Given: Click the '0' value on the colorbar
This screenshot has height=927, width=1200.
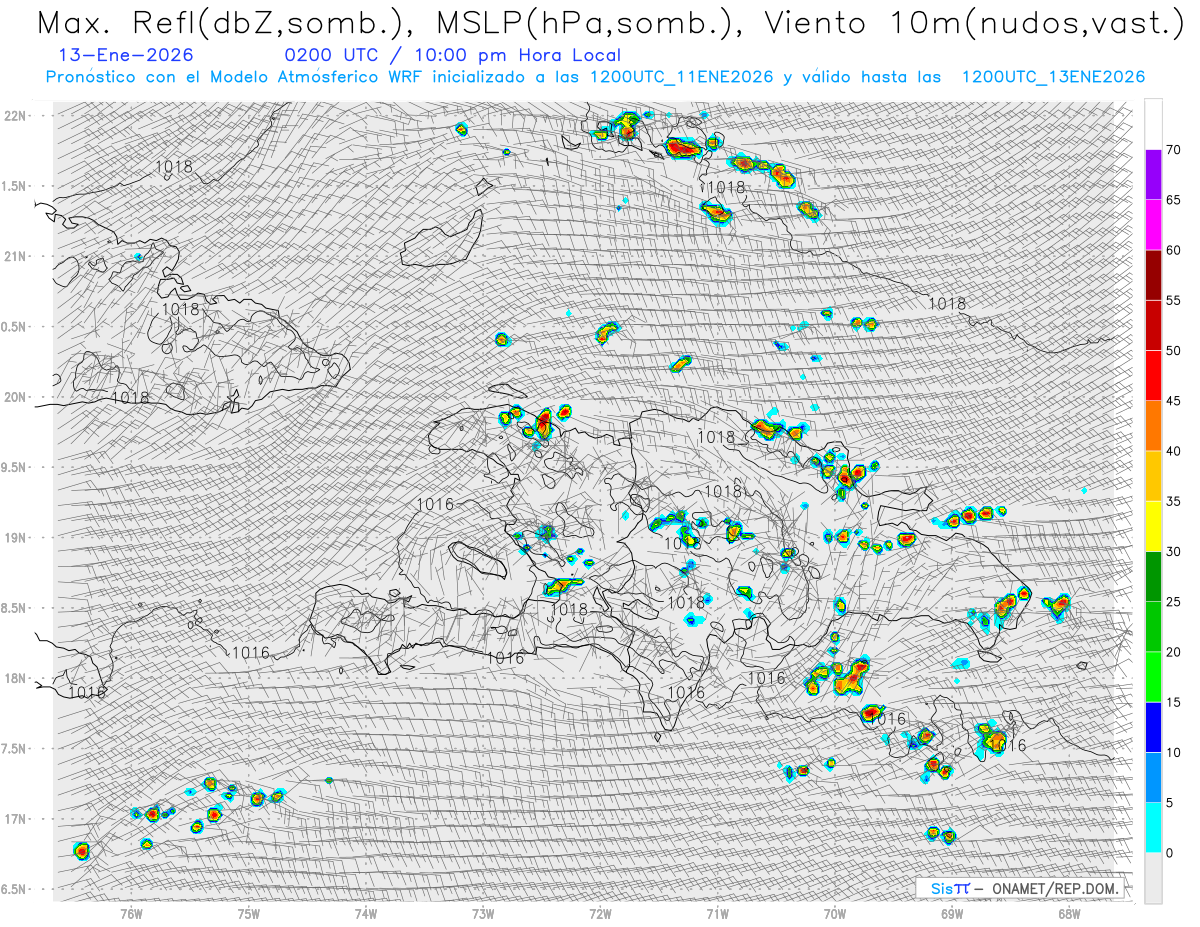Looking at the screenshot, I should [x=1170, y=852].
